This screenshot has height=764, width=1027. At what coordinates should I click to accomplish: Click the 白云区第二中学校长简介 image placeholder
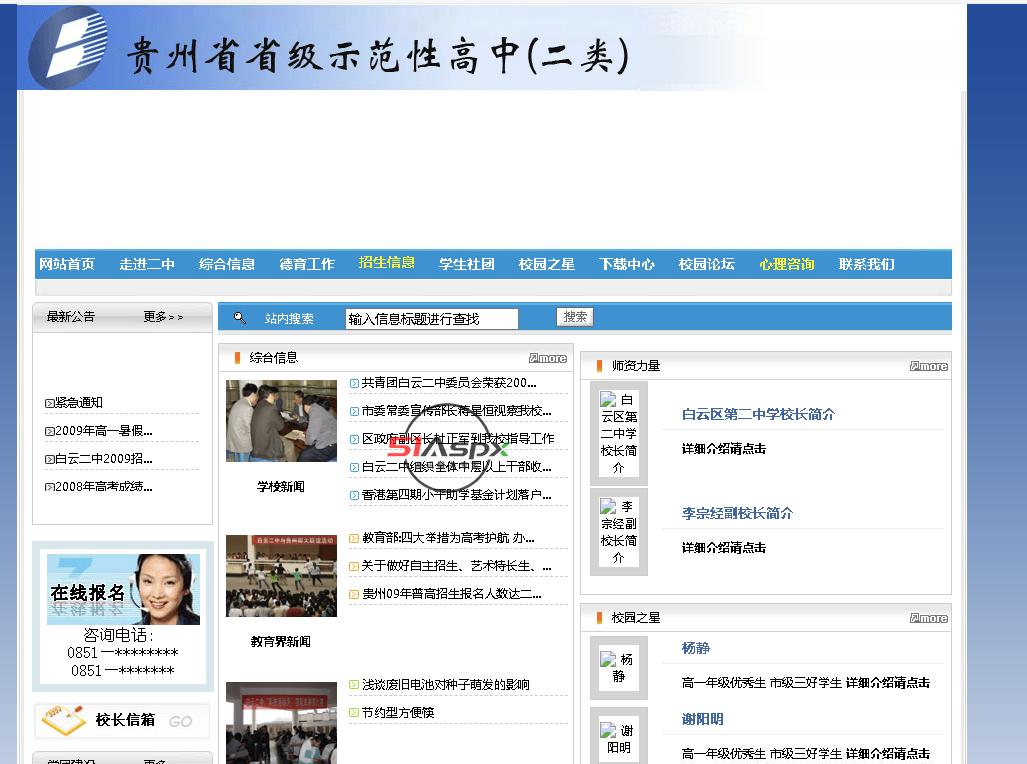point(618,432)
